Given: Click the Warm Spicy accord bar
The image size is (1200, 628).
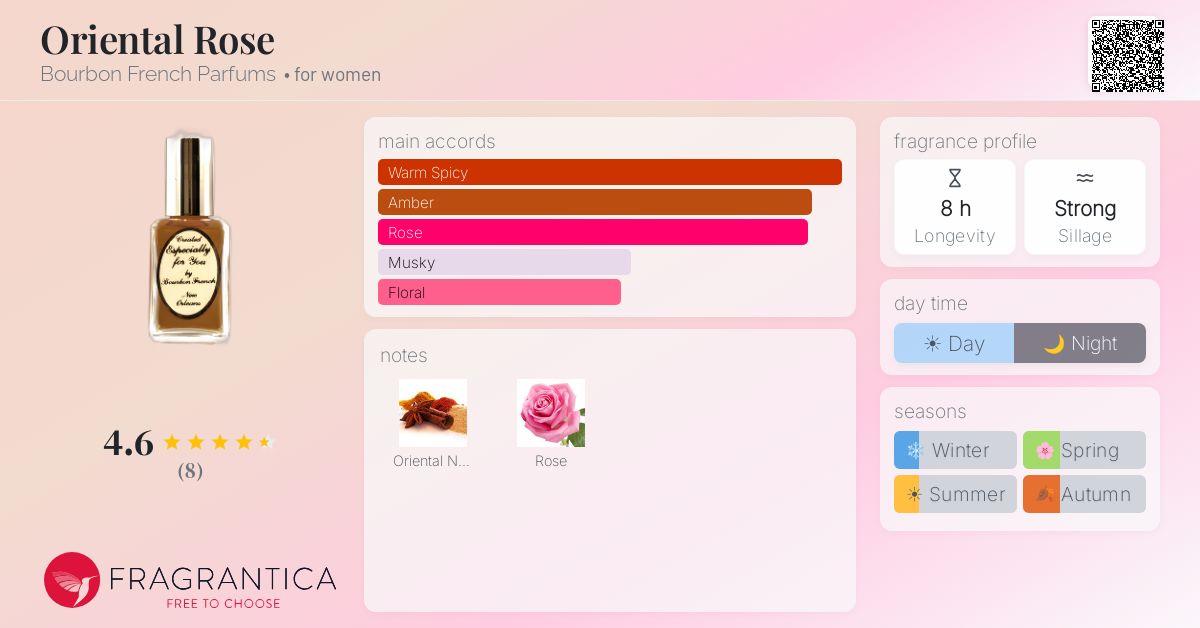Looking at the screenshot, I should [x=610, y=172].
